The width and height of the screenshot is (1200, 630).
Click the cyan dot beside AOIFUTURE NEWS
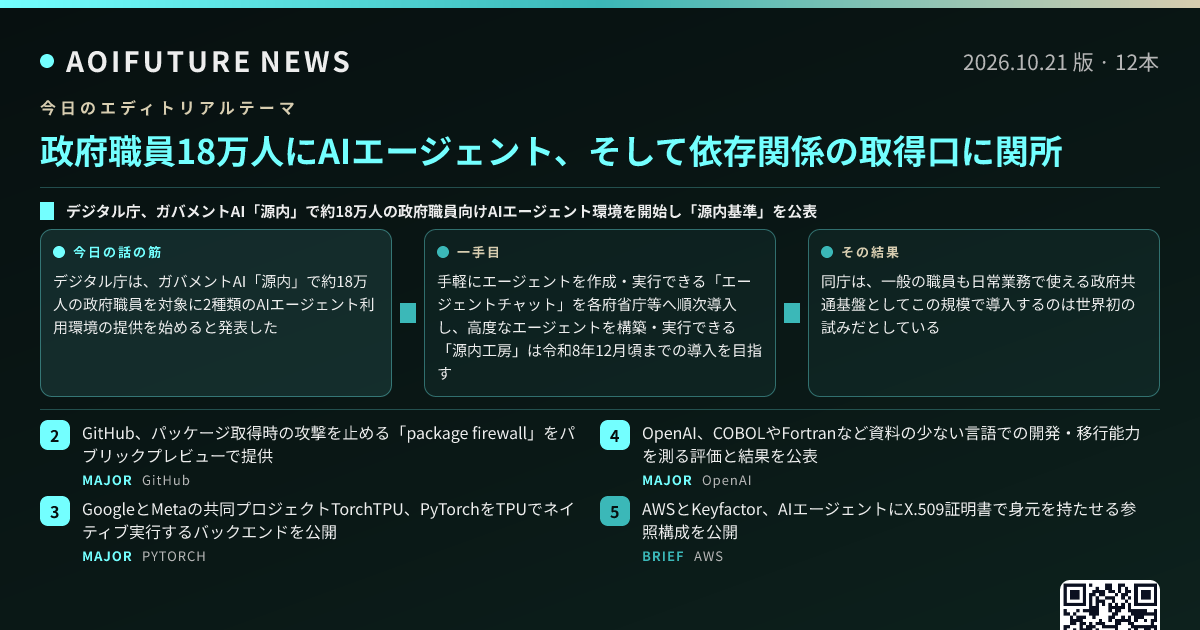[x=47, y=62]
